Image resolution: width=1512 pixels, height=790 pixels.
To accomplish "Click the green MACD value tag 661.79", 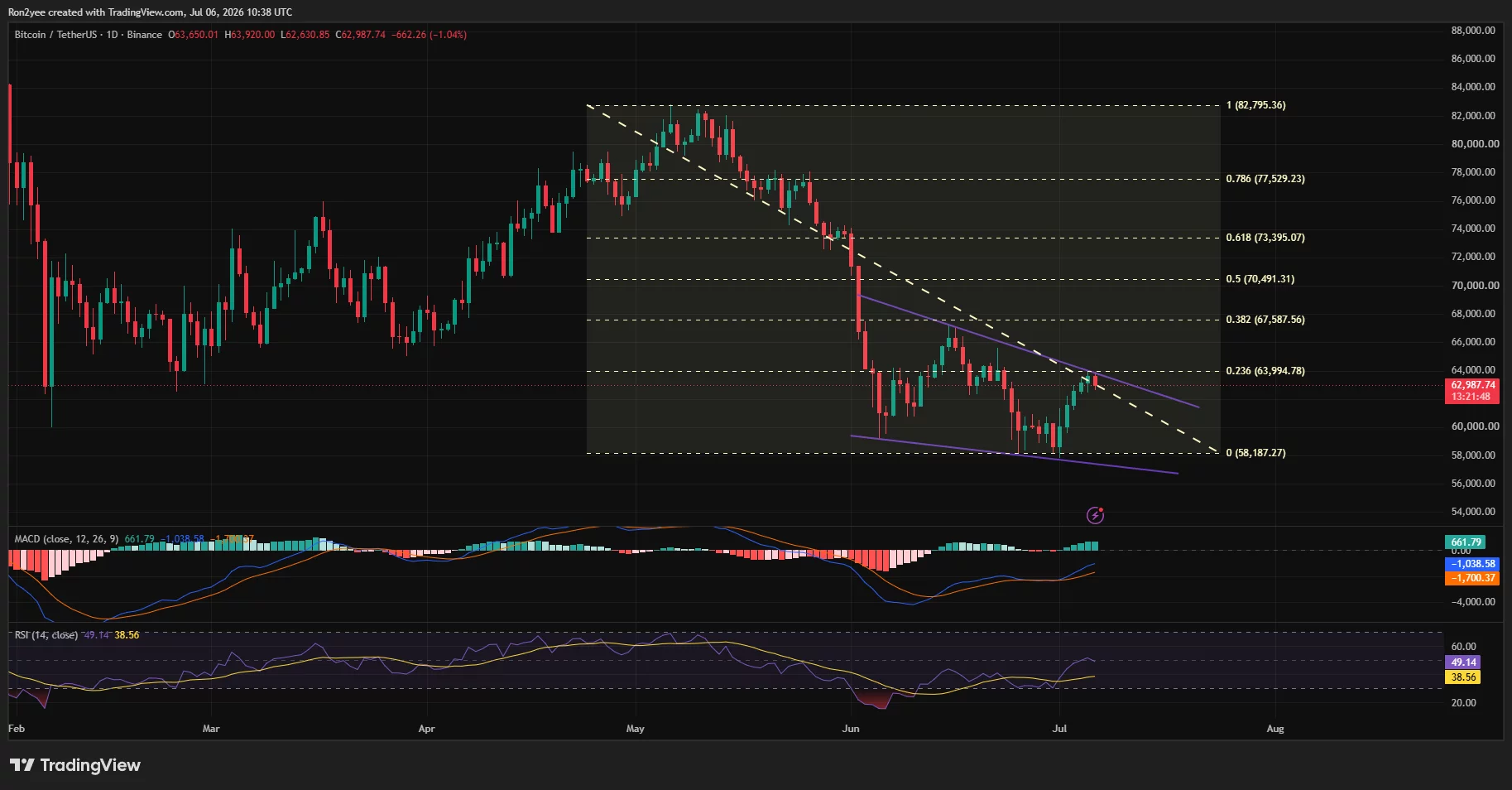I will (x=1465, y=542).
